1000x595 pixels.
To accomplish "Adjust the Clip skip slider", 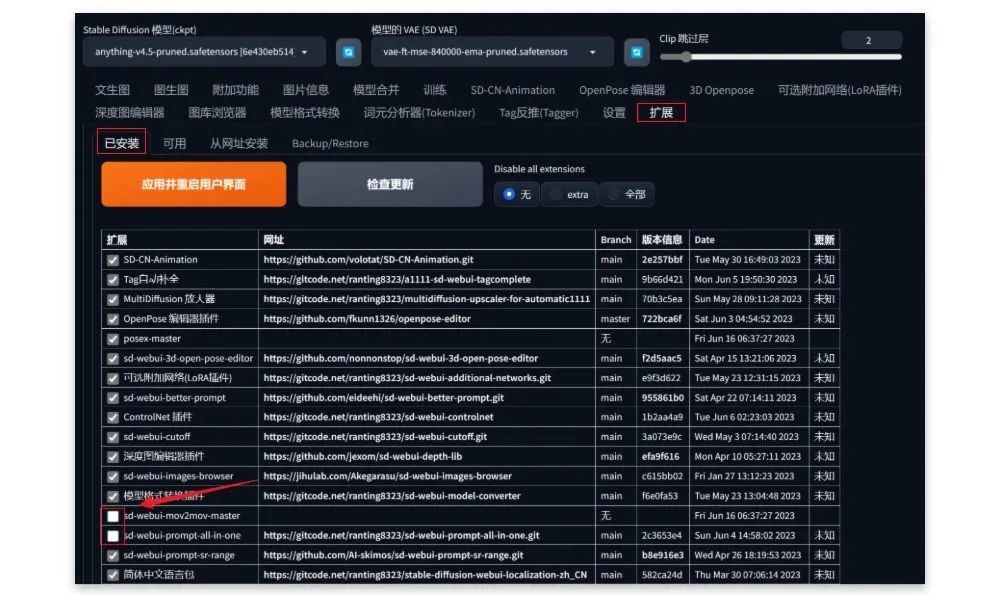I will click(x=686, y=57).
